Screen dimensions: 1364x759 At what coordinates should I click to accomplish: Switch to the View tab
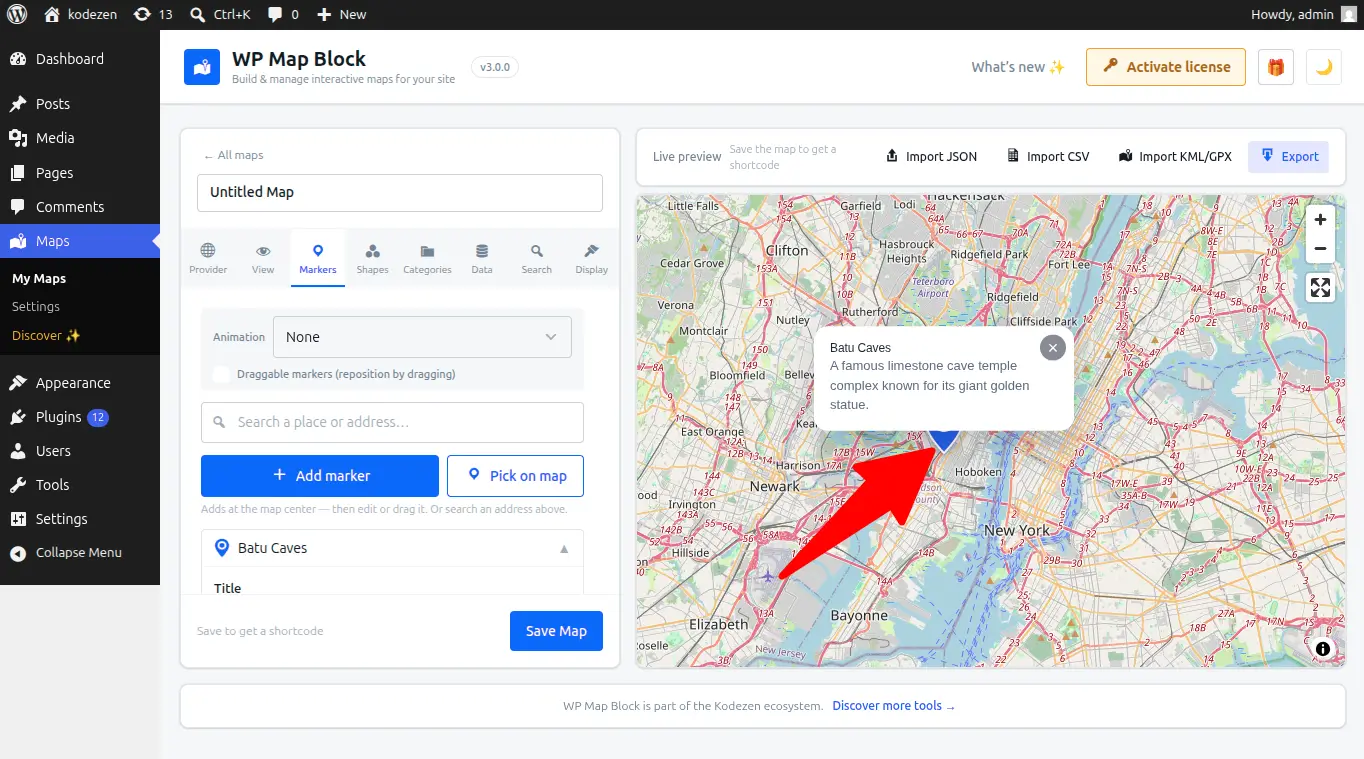coord(263,258)
